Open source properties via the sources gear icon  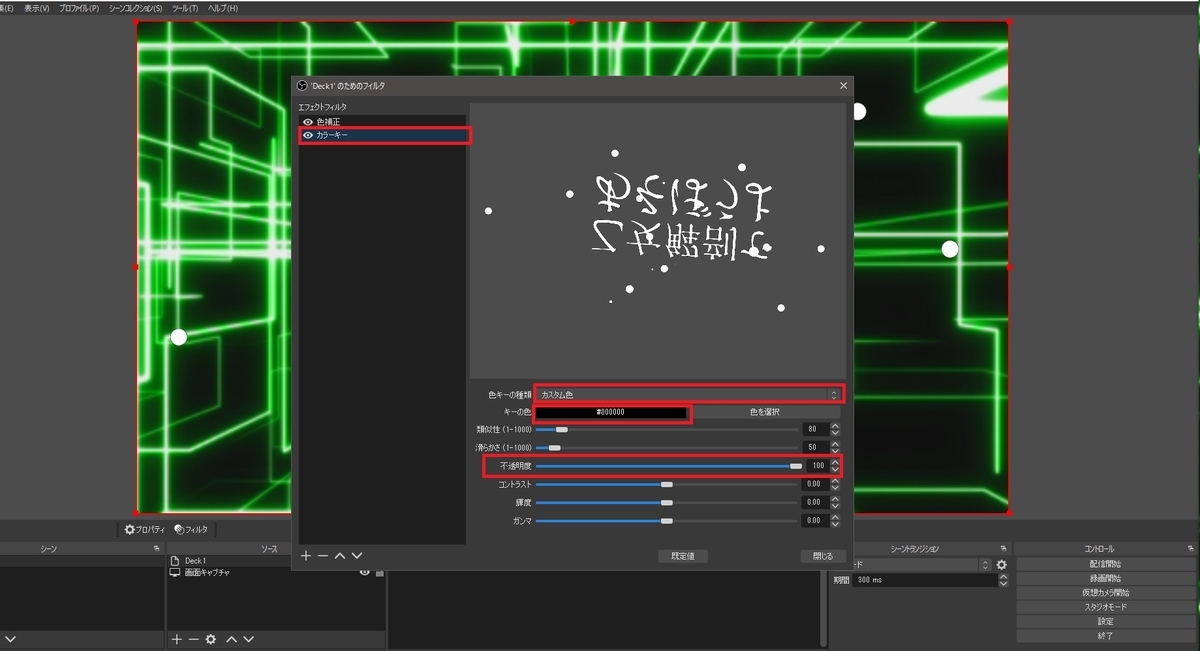(x=211, y=639)
